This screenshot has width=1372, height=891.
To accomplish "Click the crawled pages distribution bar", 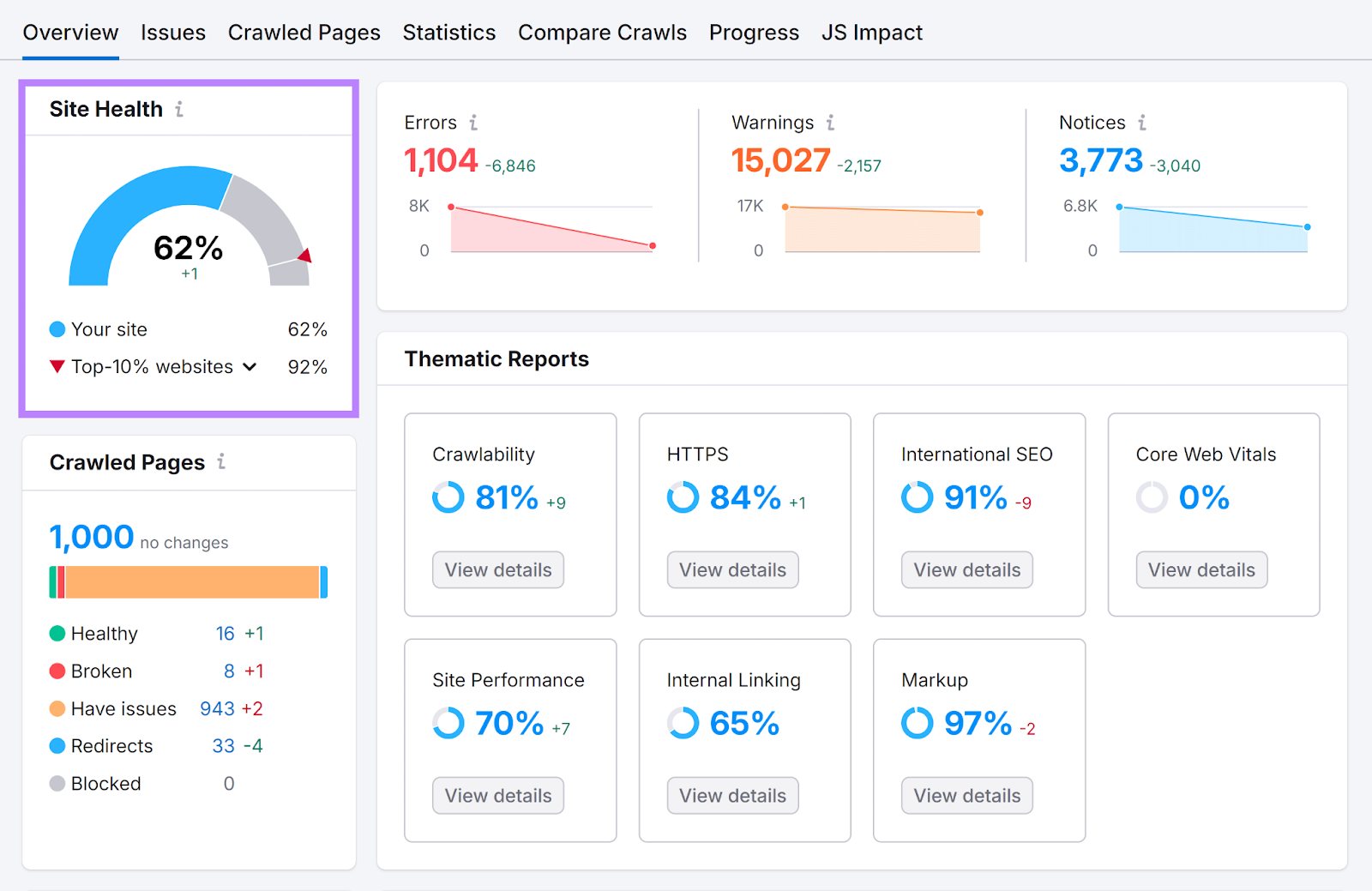I will pos(188,581).
